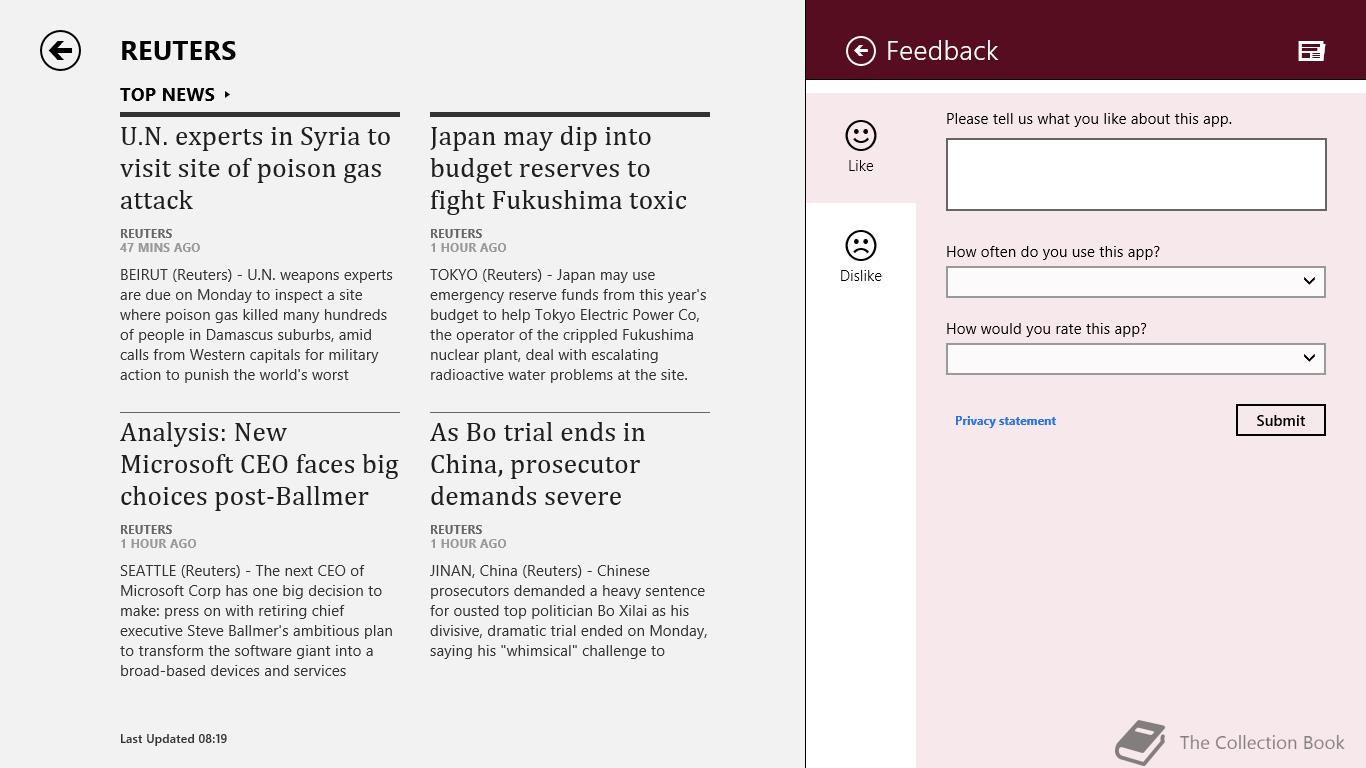
Task: Click the Feedback panel title
Action: [942, 51]
